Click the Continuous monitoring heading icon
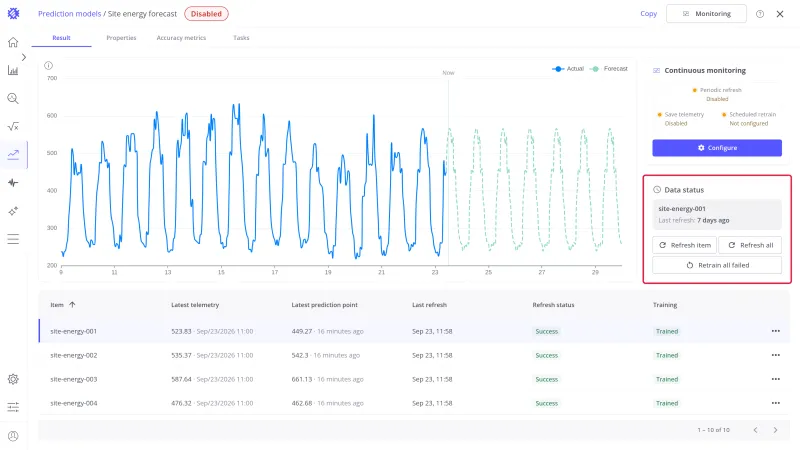Image resolution: width=800 pixels, height=450 pixels. [657, 70]
